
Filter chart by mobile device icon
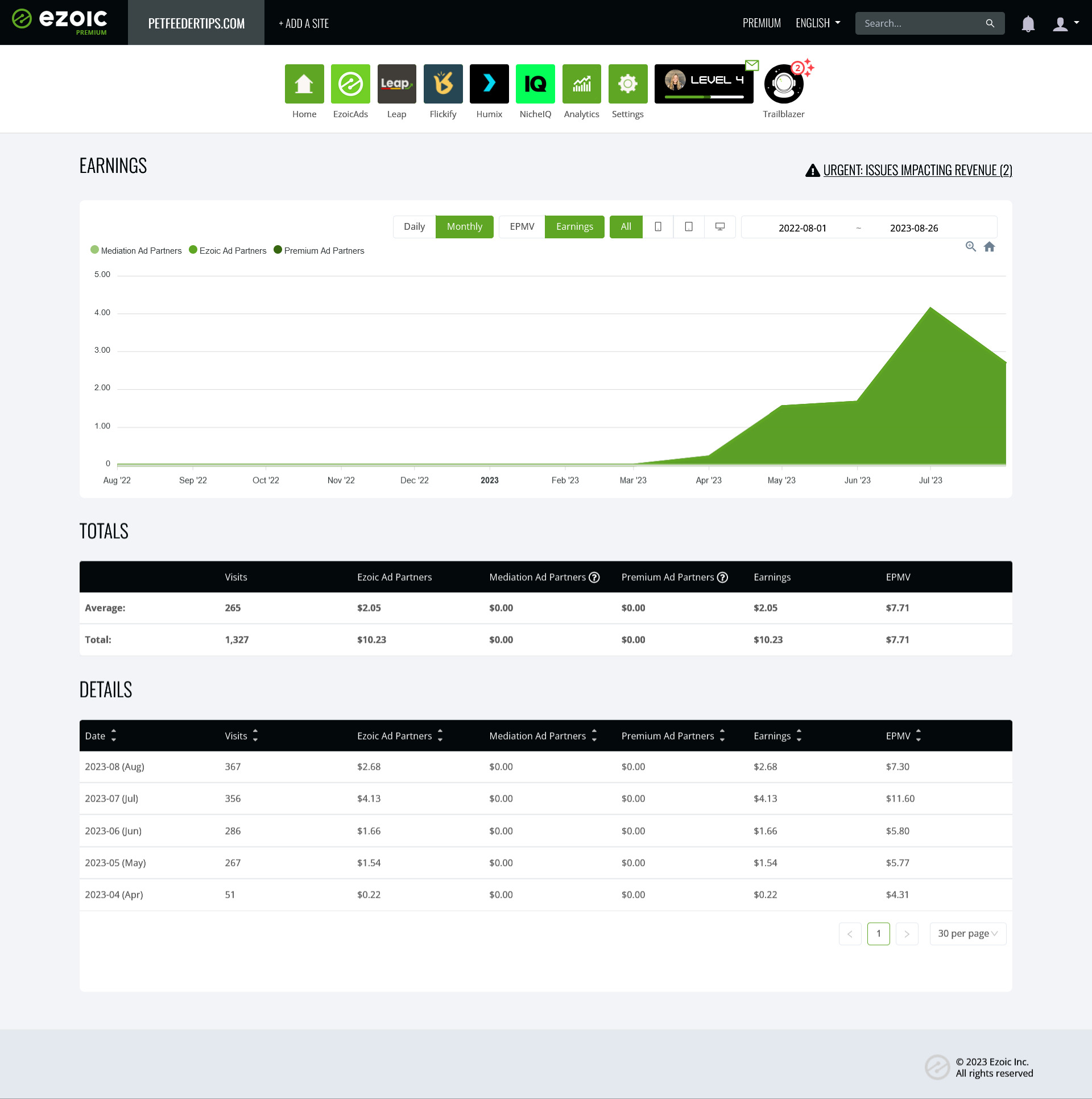(x=658, y=227)
